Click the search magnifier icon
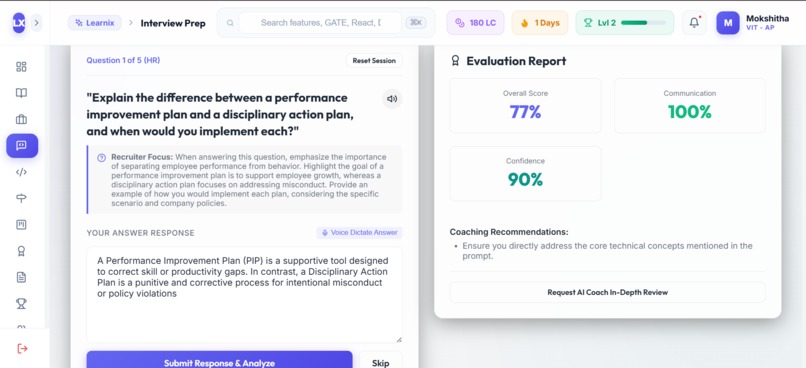The image size is (806, 368). coord(230,23)
